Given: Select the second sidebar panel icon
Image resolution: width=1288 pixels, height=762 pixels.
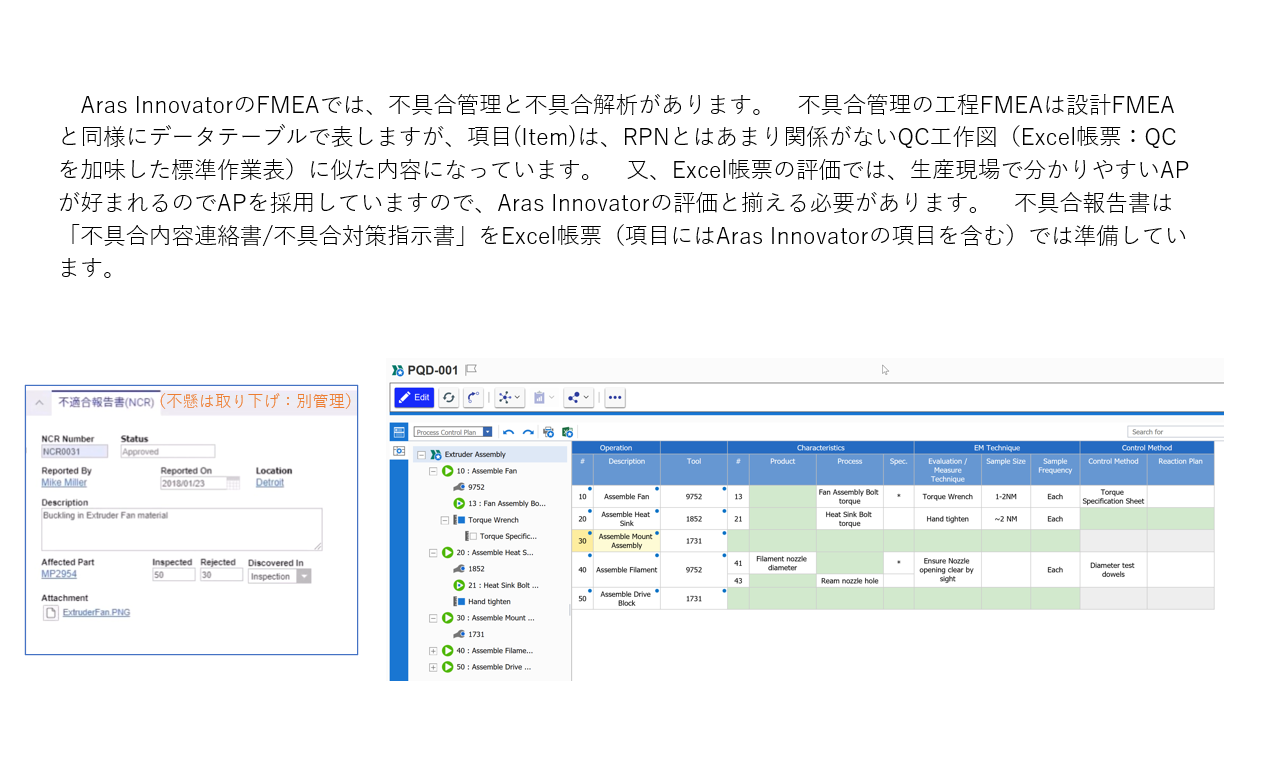Looking at the screenshot, I should pos(399,451).
